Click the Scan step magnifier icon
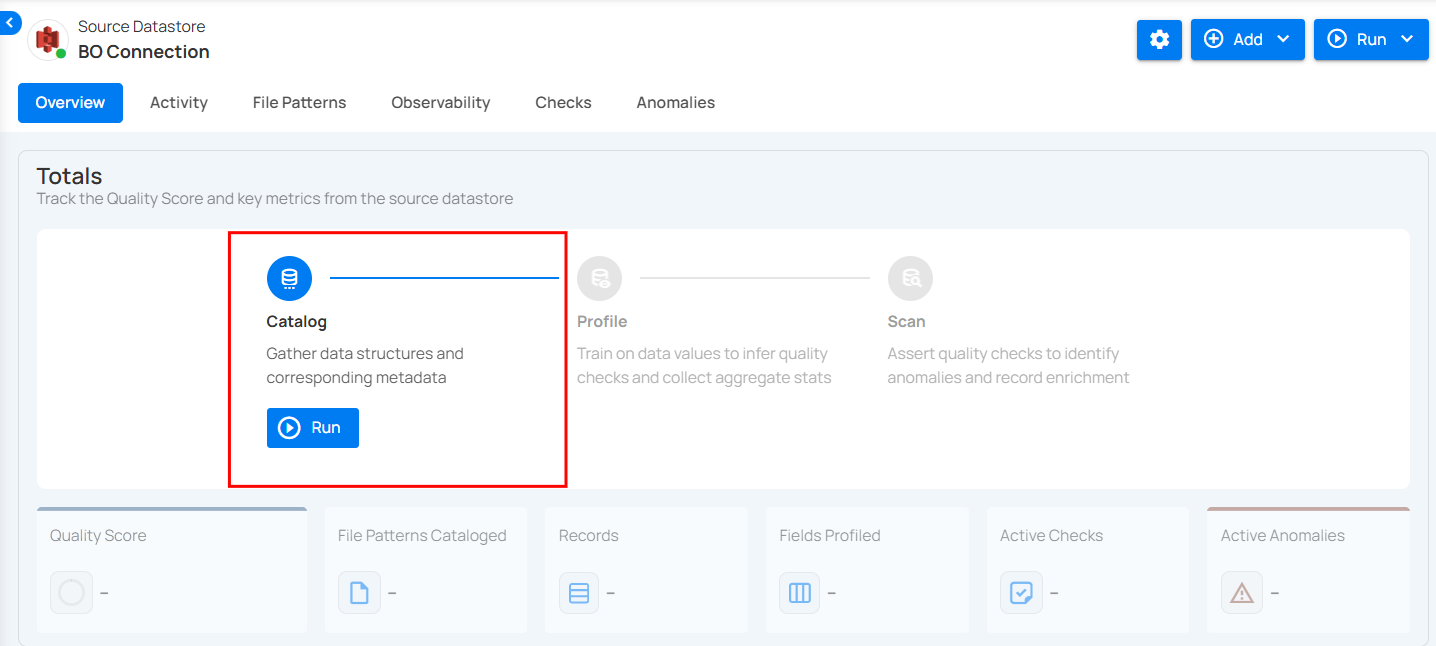 point(910,278)
